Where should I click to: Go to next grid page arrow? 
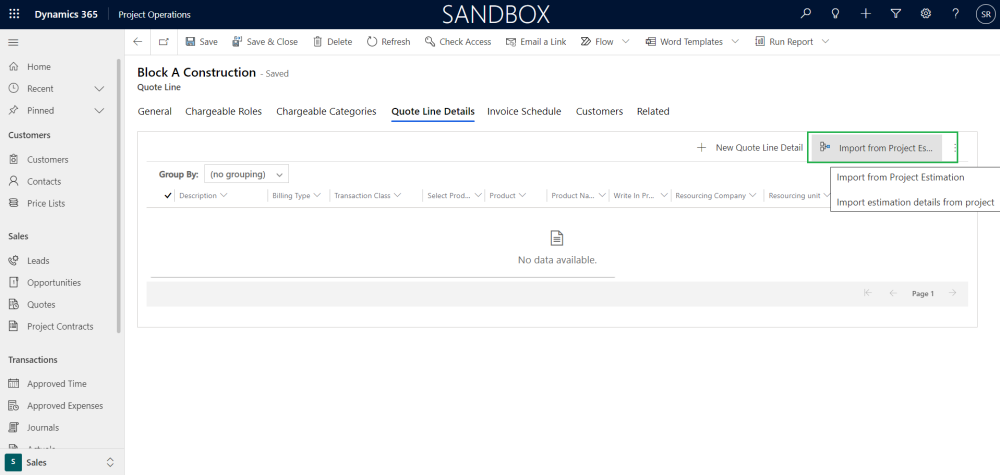pyautogui.click(x=953, y=293)
